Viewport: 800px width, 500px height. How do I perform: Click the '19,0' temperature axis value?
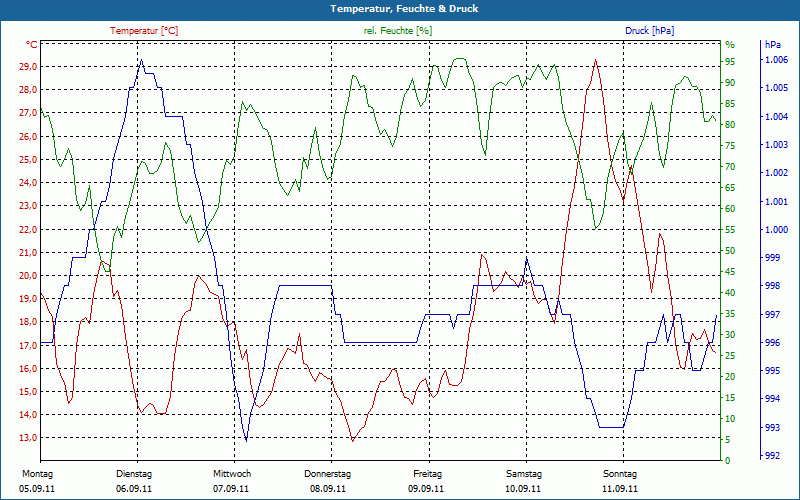28,299
